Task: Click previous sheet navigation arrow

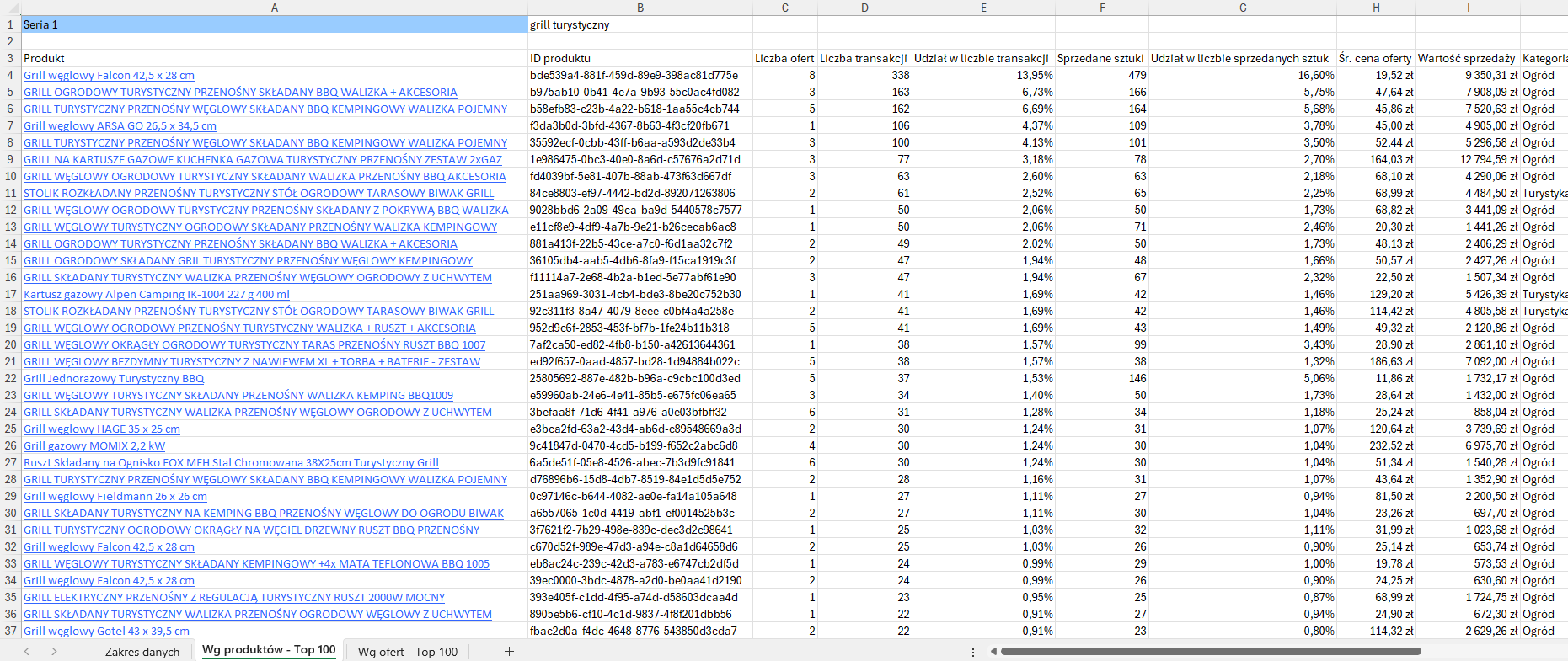Action: [x=27, y=651]
